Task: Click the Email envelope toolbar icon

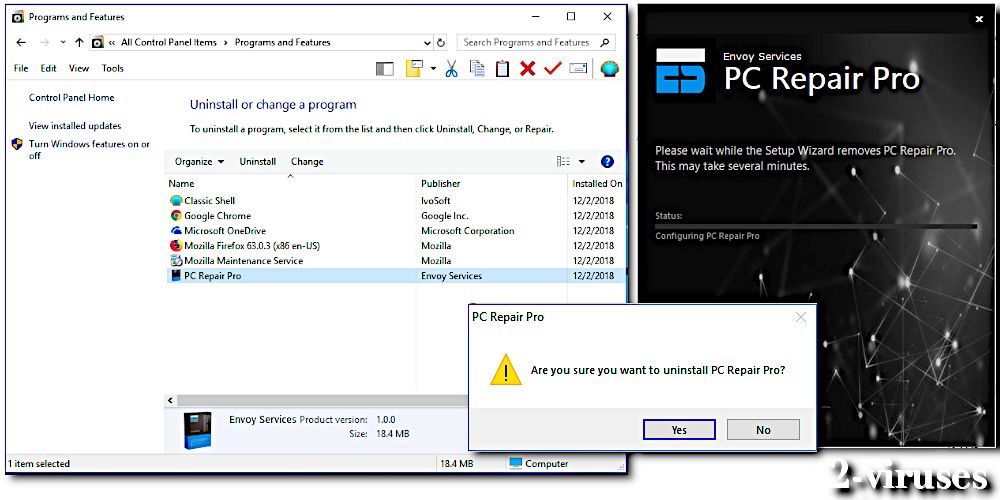Action: coord(578,68)
